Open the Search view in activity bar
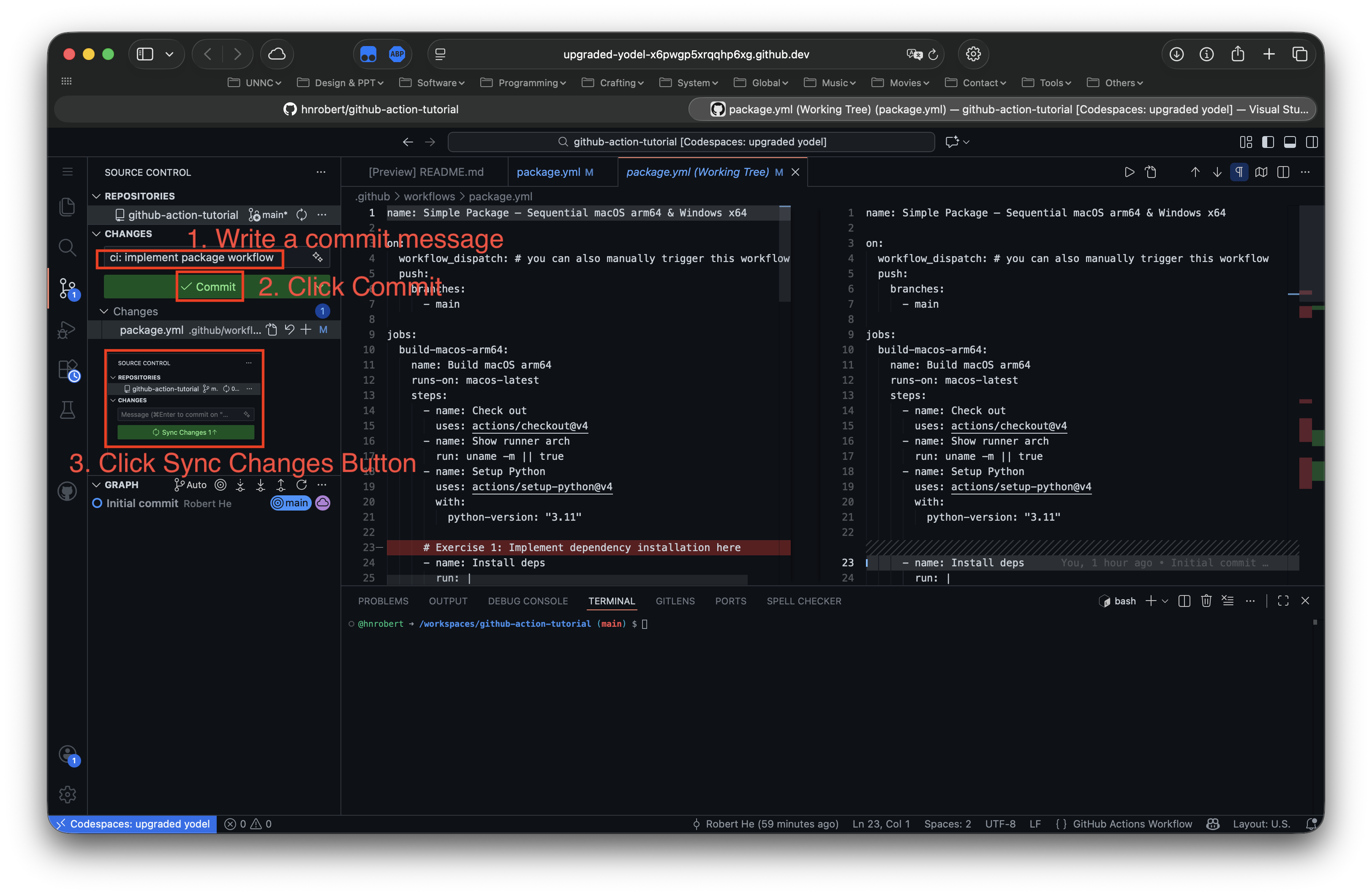Viewport: 1372px width, 896px height. 68,248
